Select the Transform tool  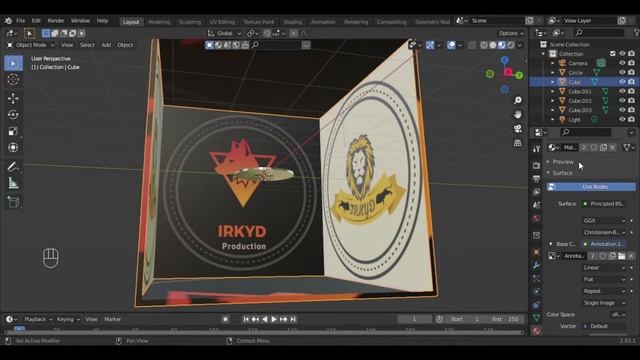[13, 147]
